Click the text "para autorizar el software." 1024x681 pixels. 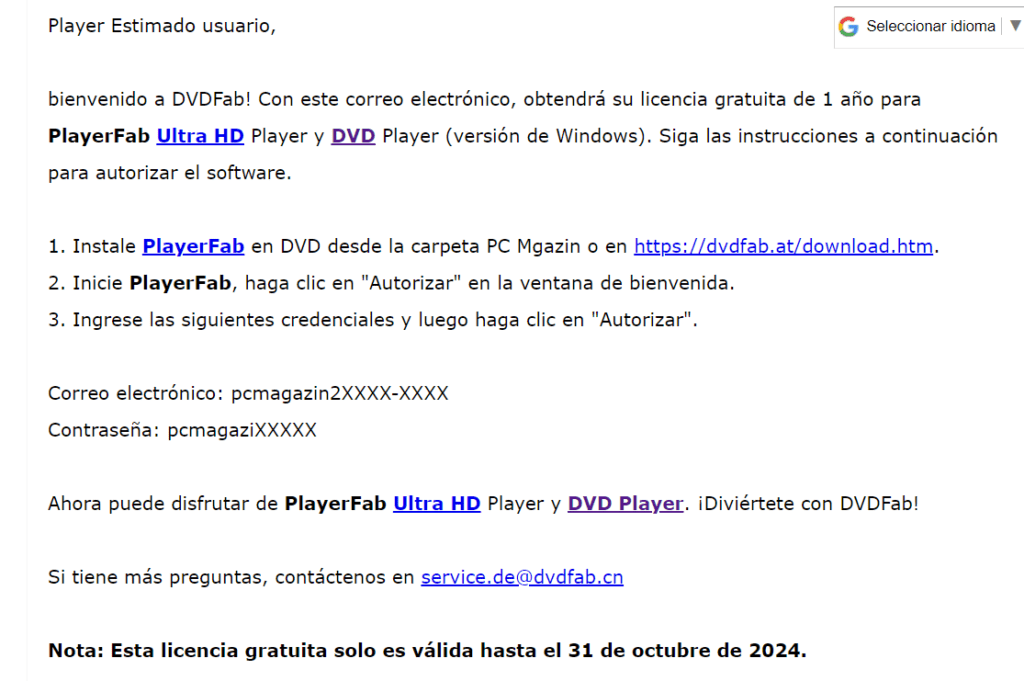click(x=170, y=173)
